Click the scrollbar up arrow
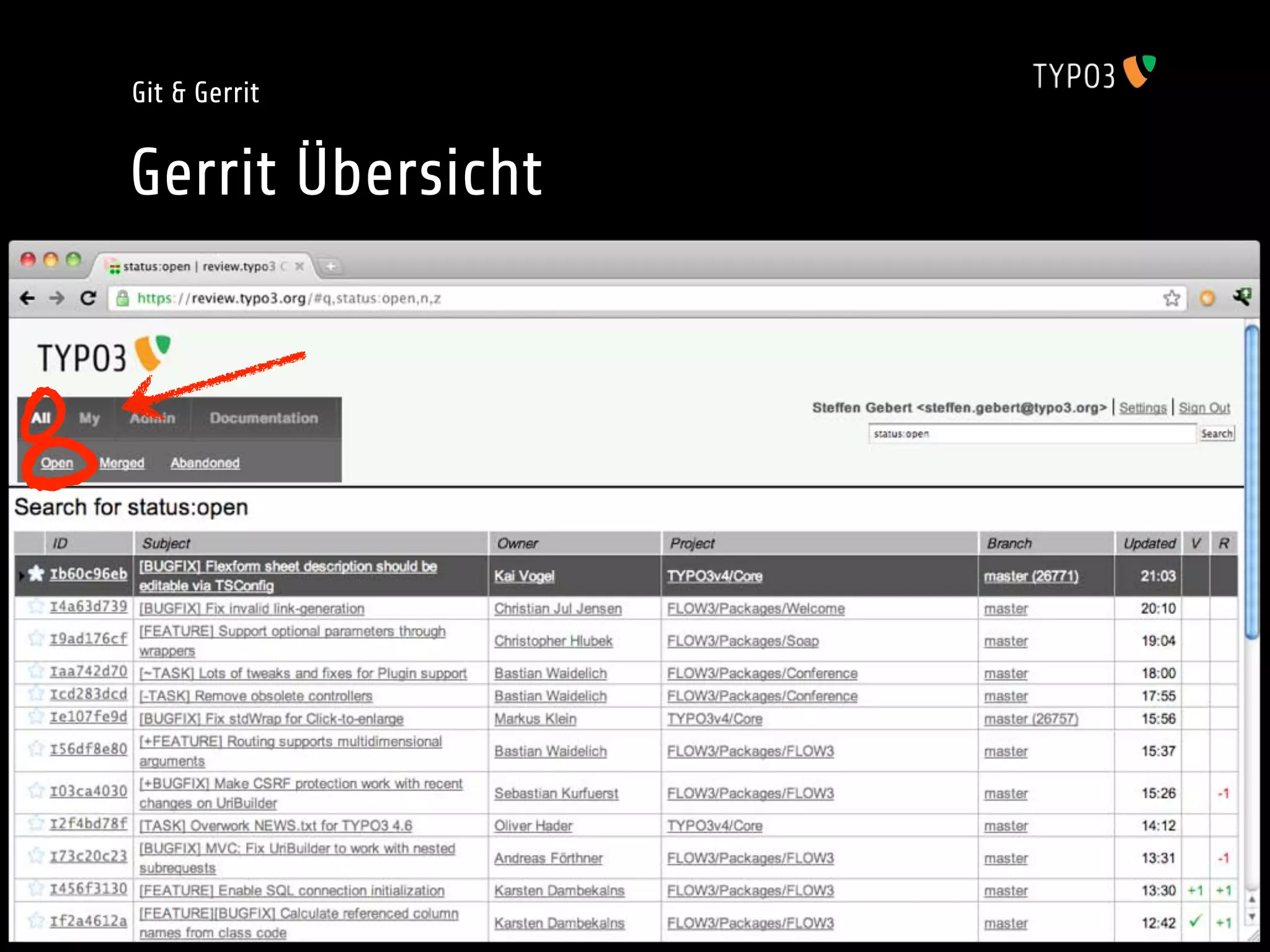This screenshot has width=1270, height=952. (x=1252, y=899)
